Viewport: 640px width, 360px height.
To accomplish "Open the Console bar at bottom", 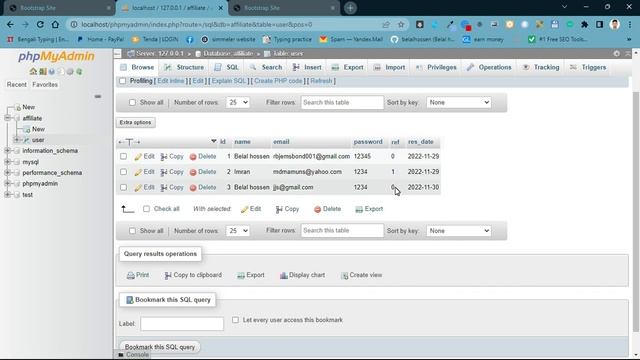I will coord(133,355).
